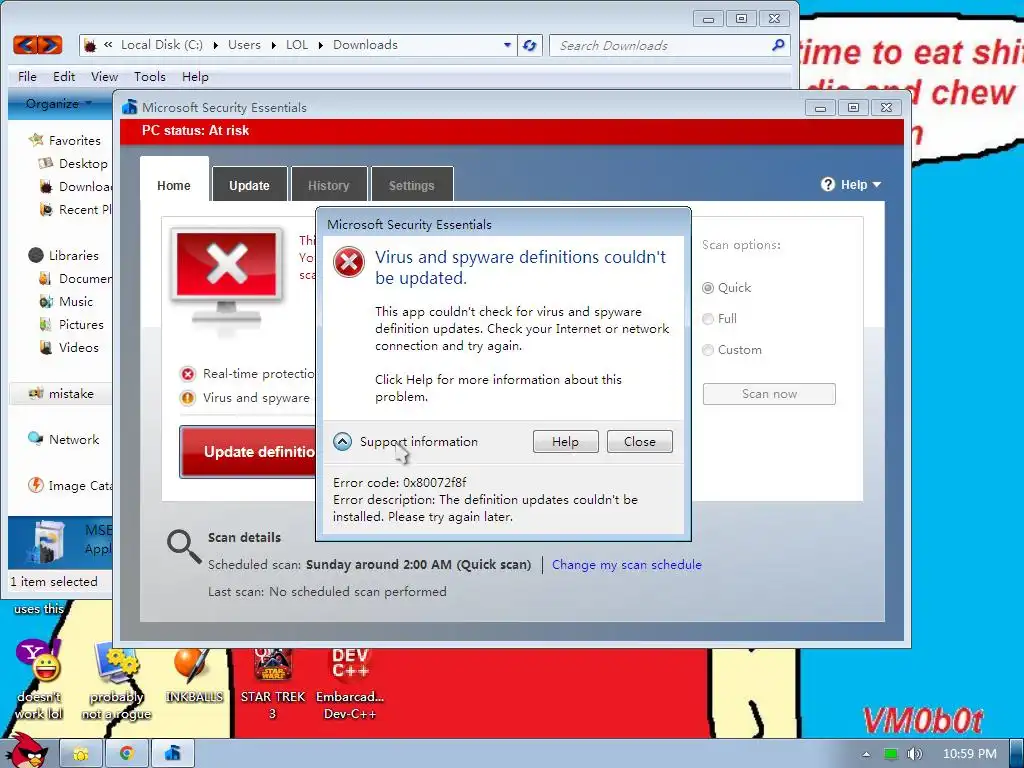Click the orange warning Virus and spyware icon

click(188, 398)
